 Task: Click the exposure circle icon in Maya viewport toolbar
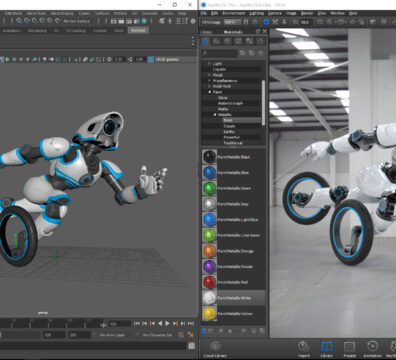point(109,59)
